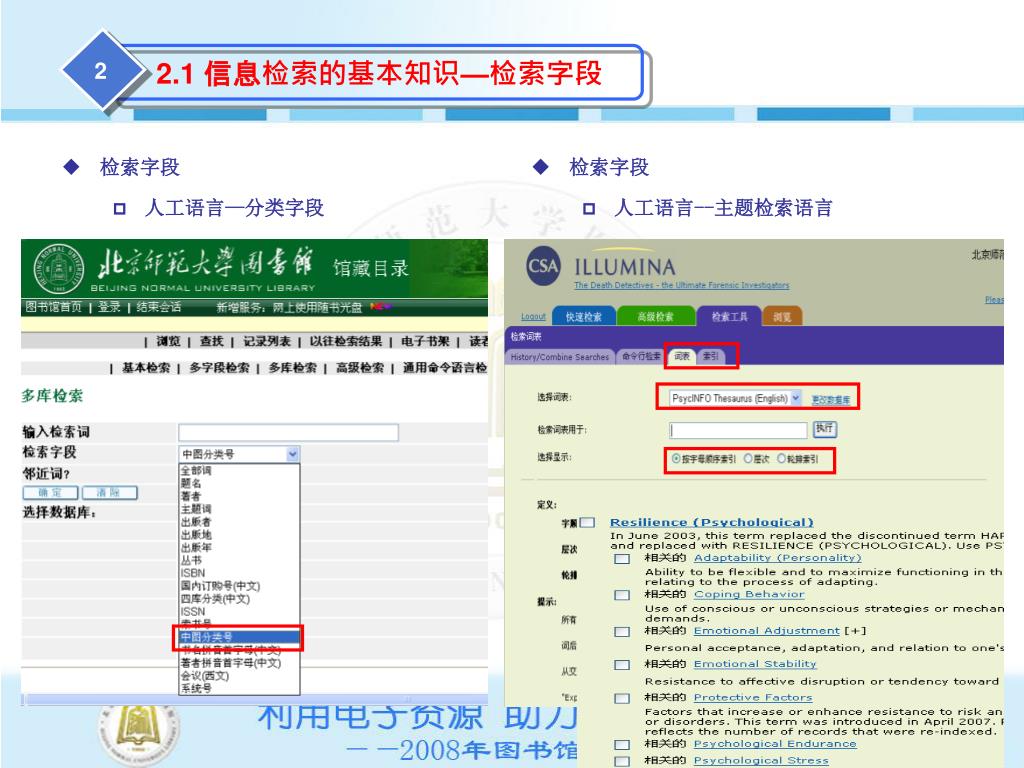Click the 更改数据库 link
1024x768 pixels.
coord(831,400)
